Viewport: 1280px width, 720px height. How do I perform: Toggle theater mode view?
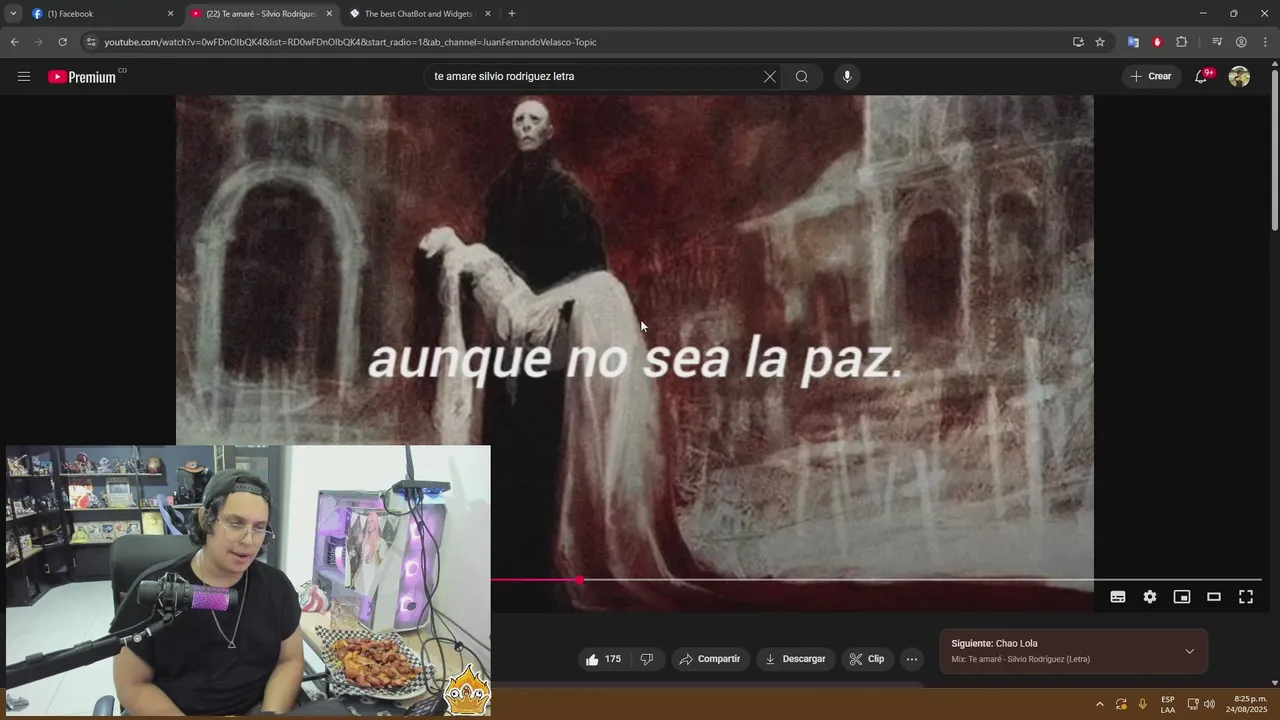click(x=1214, y=597)
